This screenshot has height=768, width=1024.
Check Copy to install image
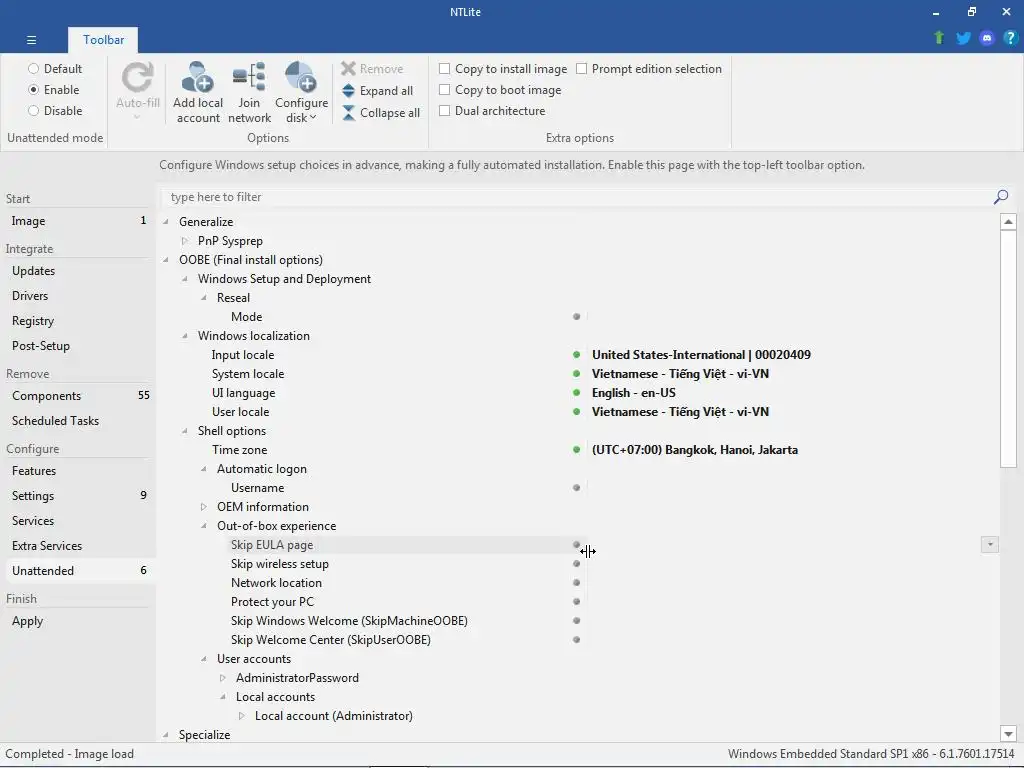(445, 69)
